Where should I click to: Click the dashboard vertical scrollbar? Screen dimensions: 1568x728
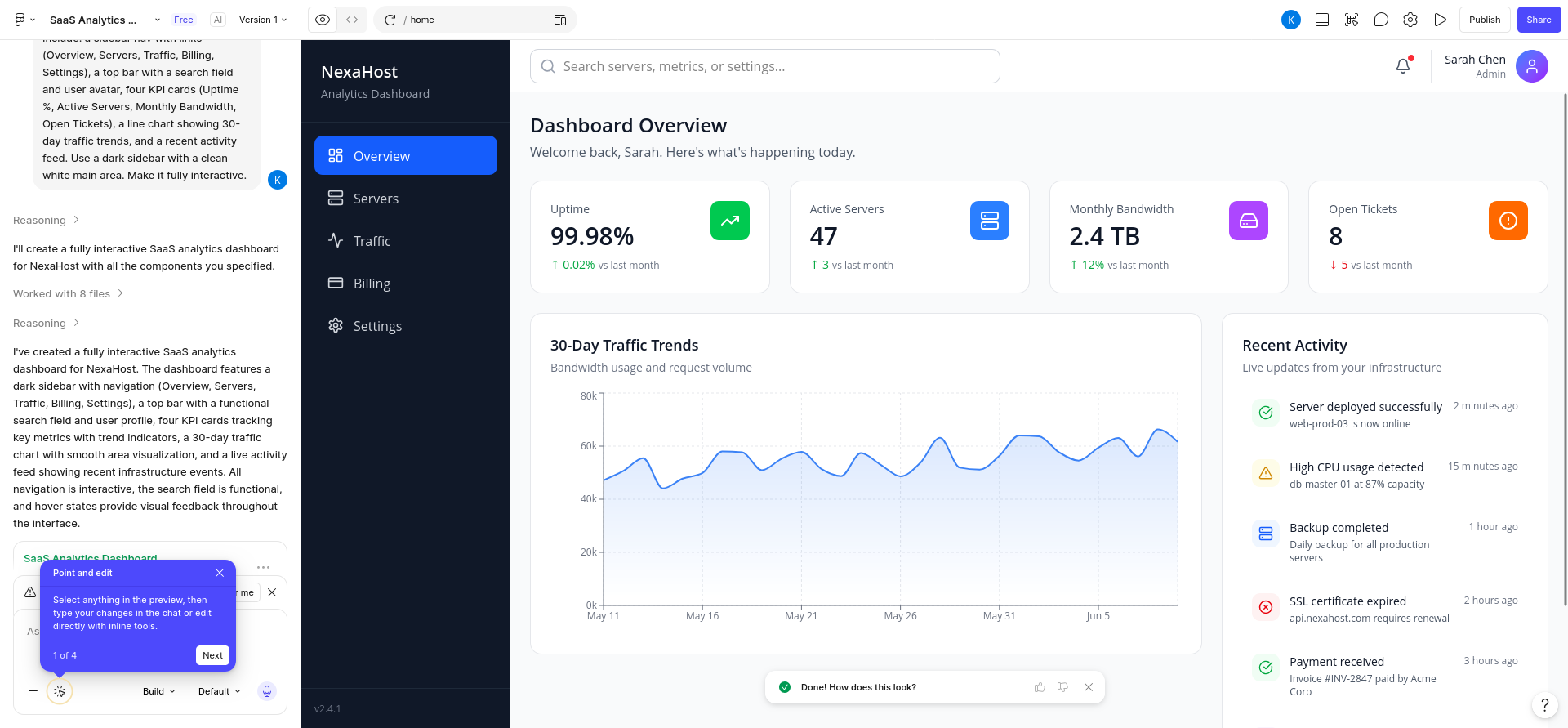1565,350
